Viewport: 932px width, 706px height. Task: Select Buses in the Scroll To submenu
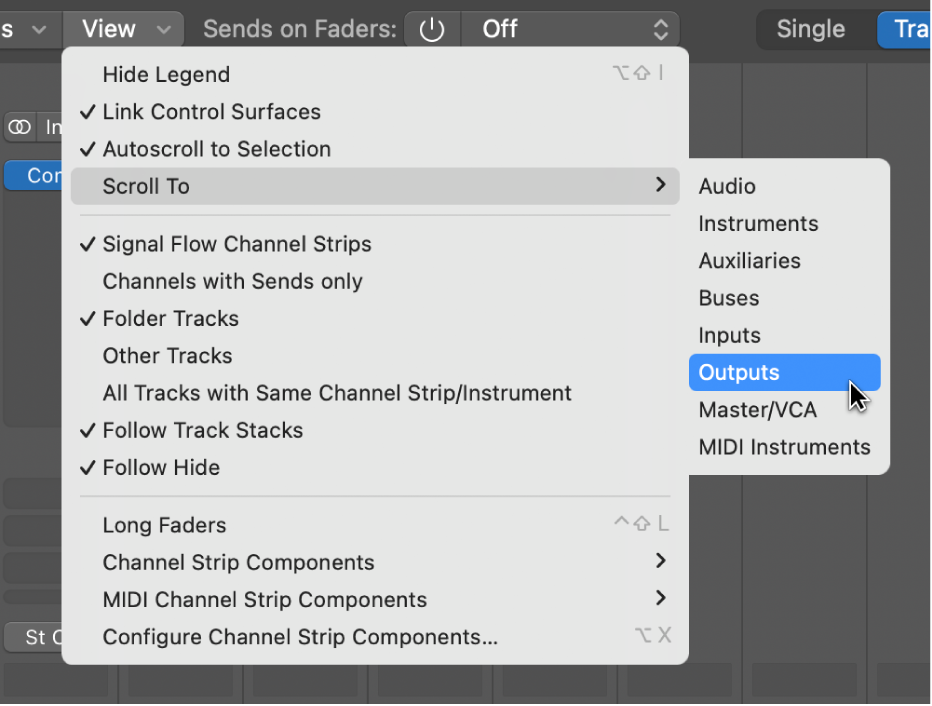point(729,298)
